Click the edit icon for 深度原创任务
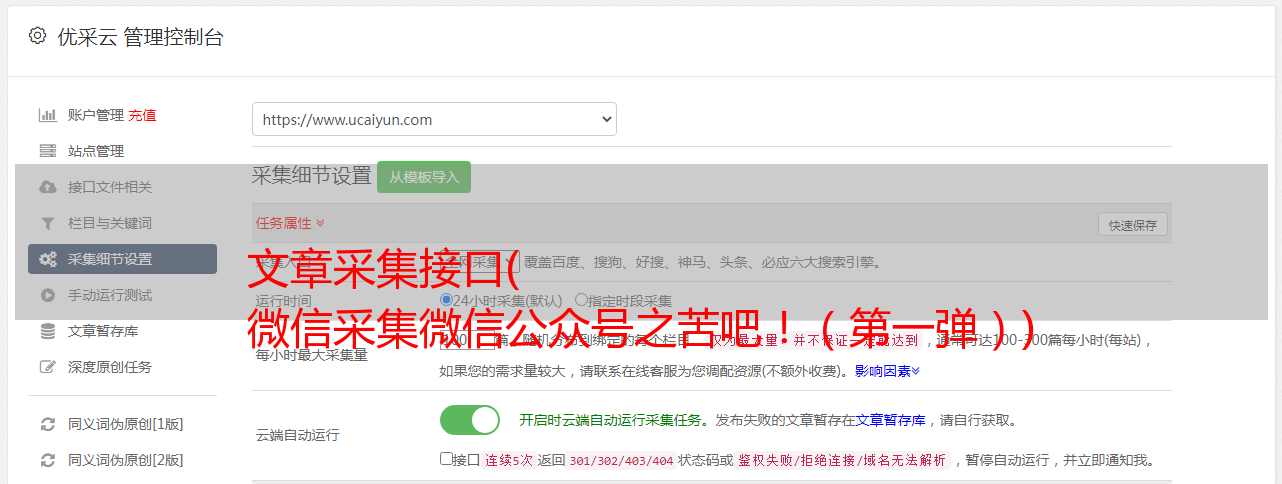1282x484 pixels. tap(47, 367)
